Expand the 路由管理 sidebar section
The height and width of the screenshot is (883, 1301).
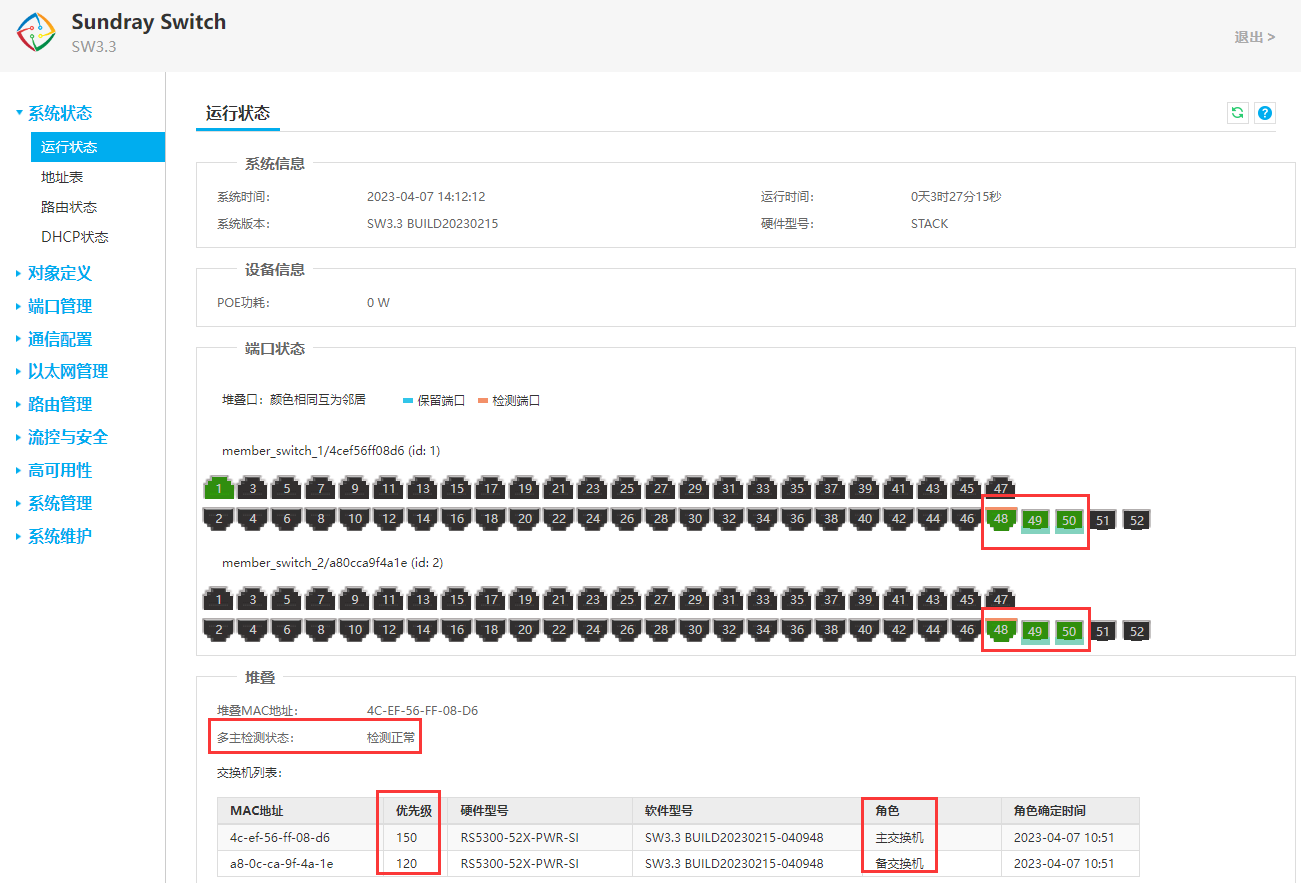[x=60, y=404]
